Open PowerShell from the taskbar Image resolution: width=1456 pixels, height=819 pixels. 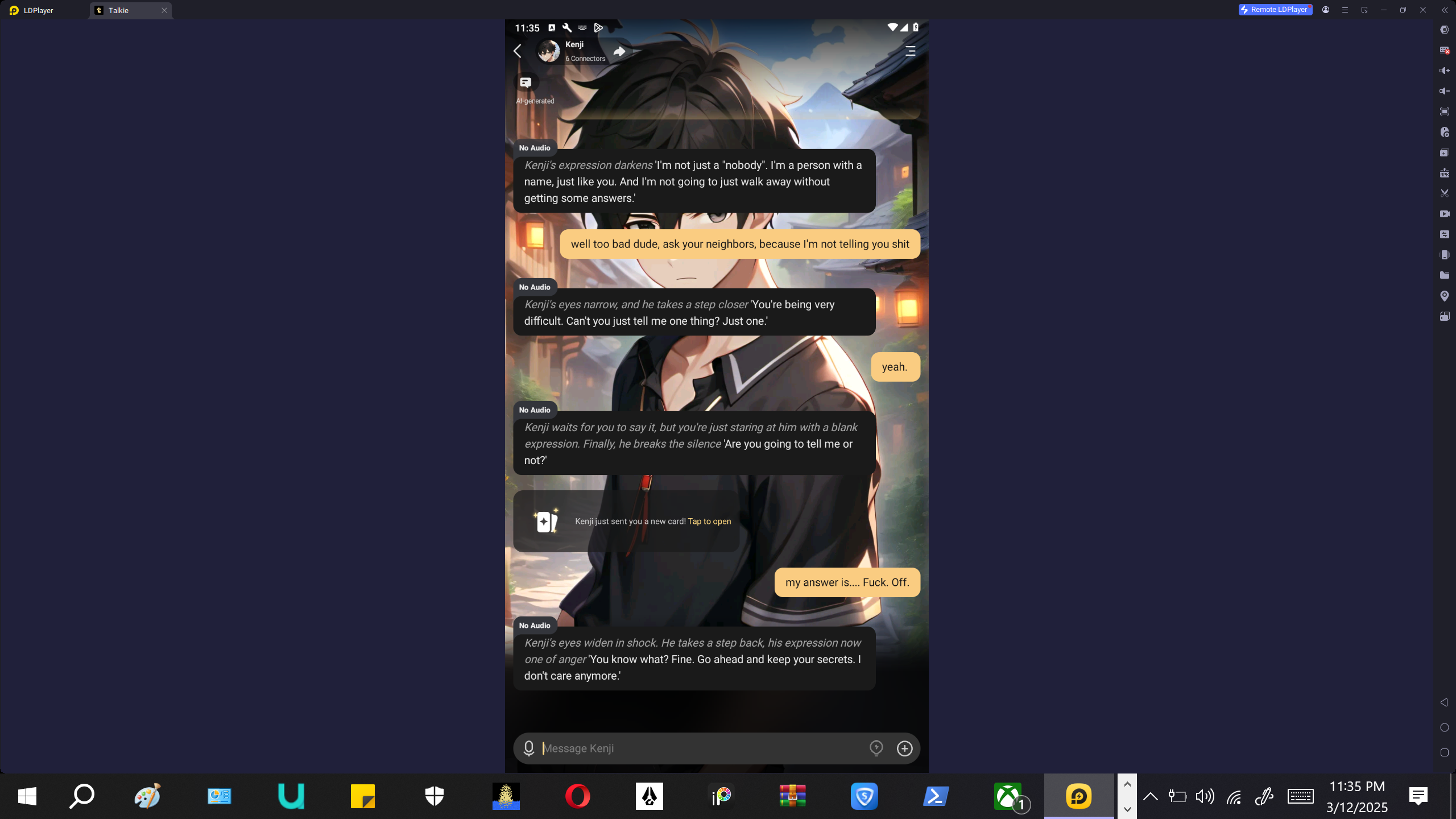coord(936,796)
